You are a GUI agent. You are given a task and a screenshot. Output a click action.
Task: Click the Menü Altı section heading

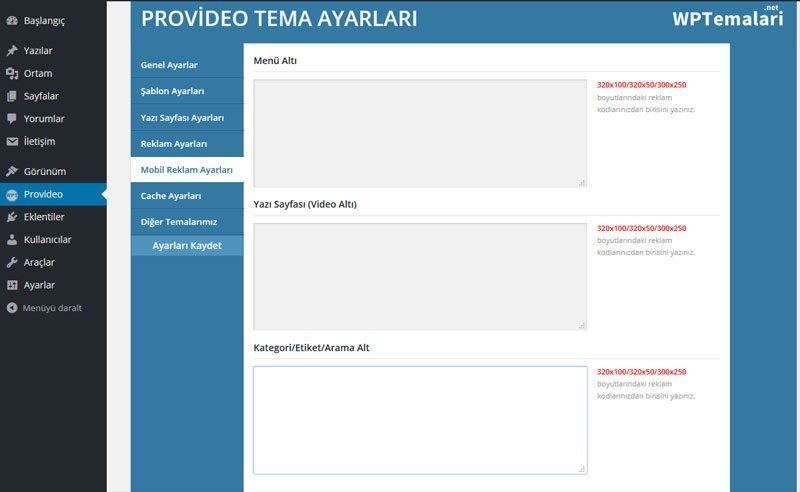tap(275, 61)
